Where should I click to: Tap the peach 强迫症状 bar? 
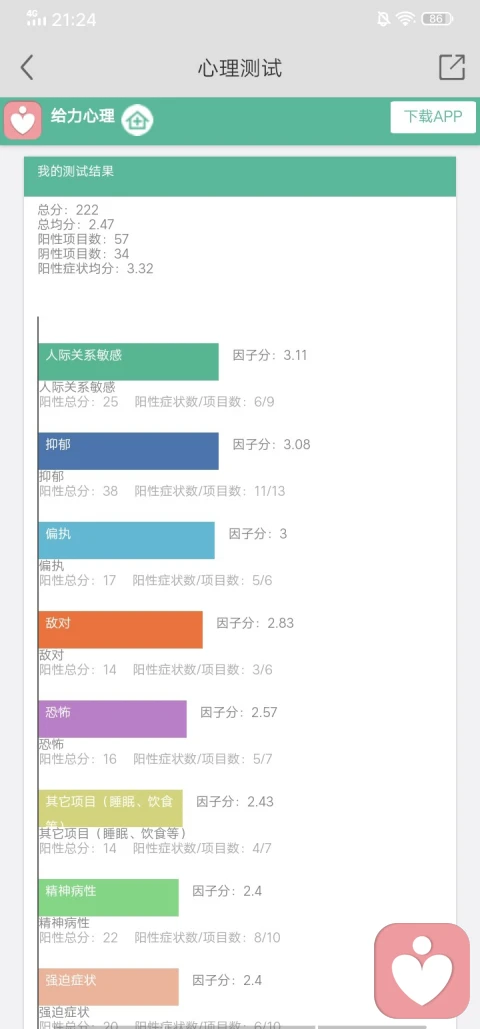coord(108,986)
